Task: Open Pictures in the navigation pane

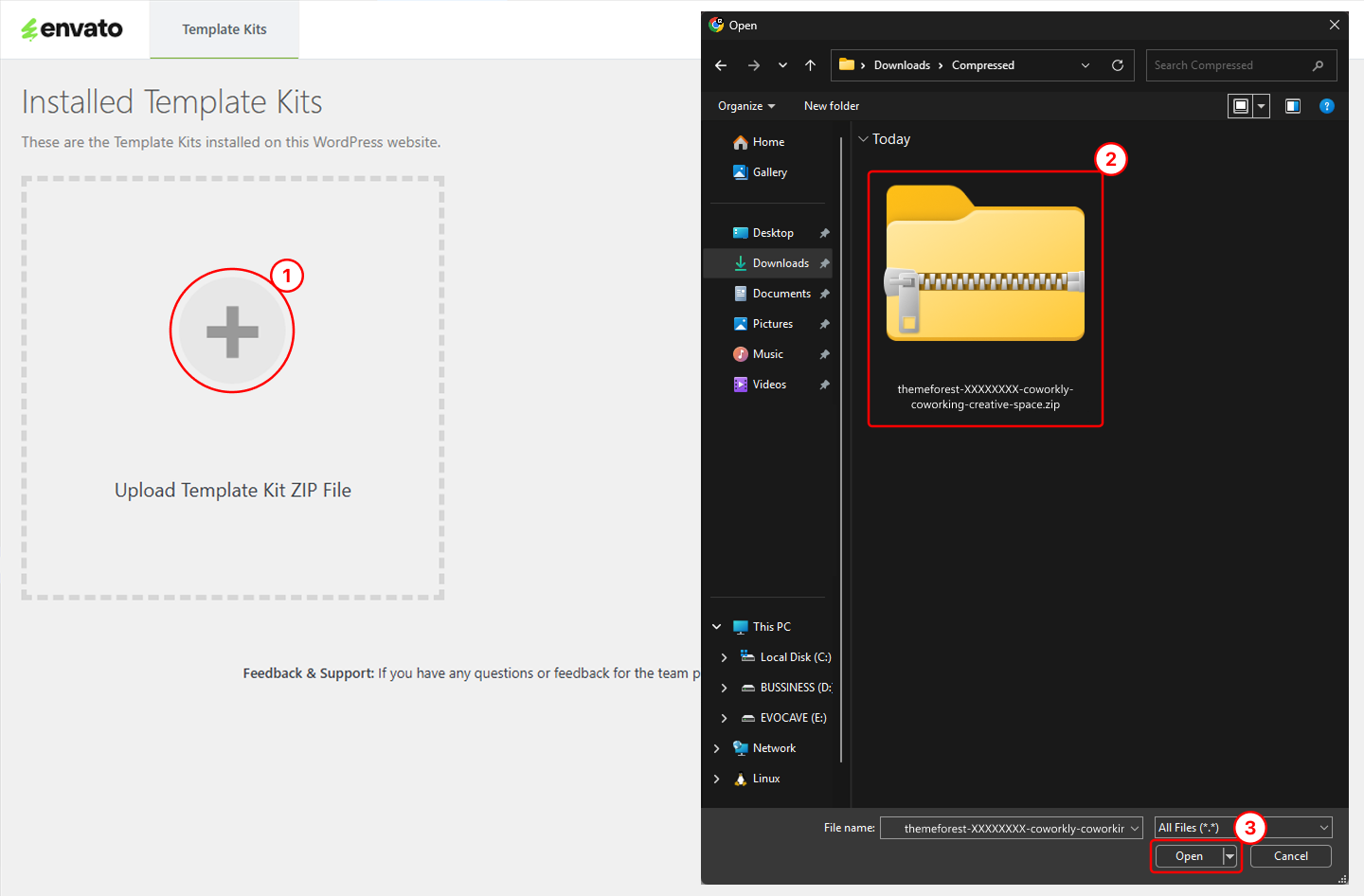Action: pyautogui.click(x=767, y=324)
